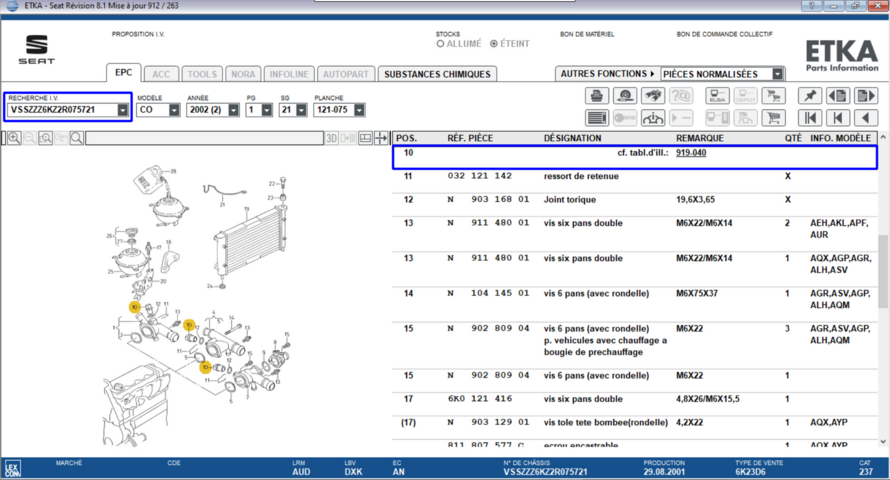
Task: Click the illustration search input field
Action: tap(204, 138)
